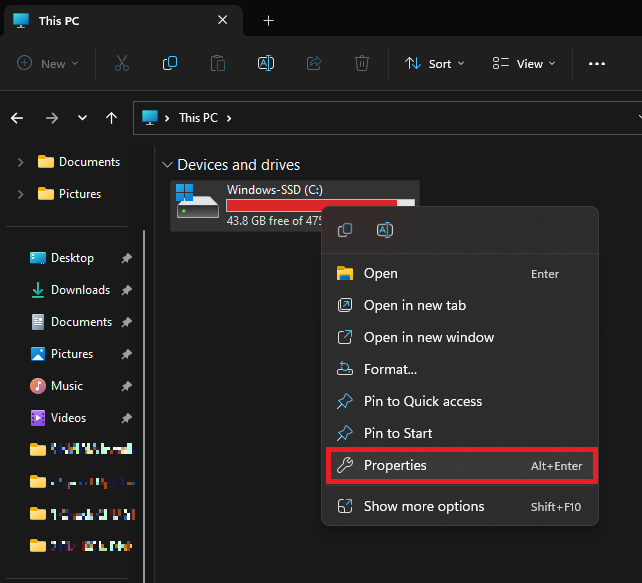
Task: Click the New button
Action: 45,63
